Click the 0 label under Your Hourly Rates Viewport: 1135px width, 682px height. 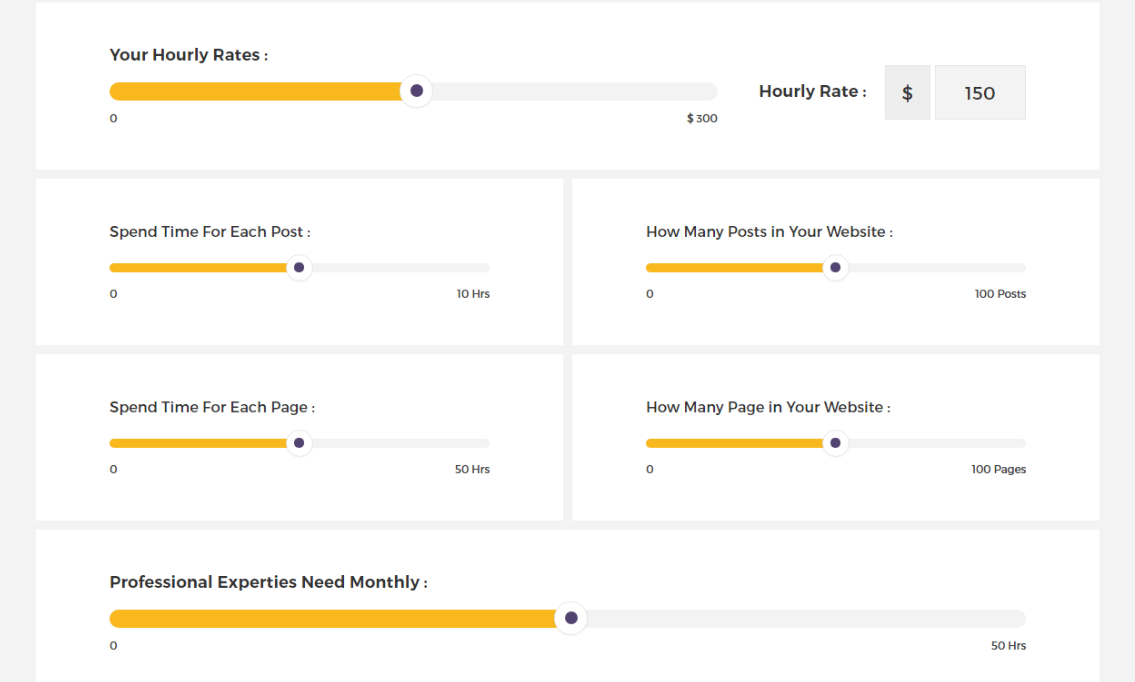pos(113,118)
